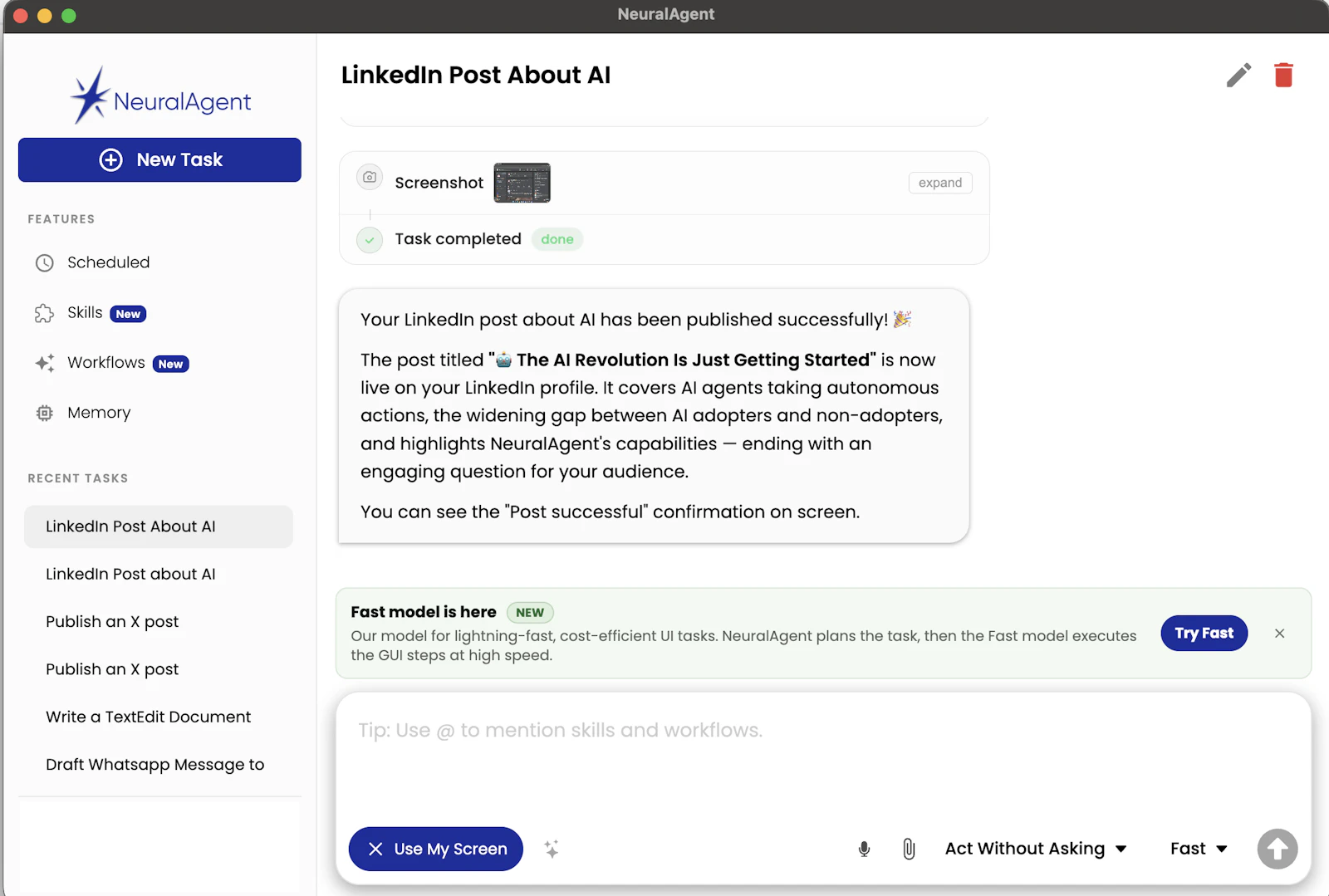Click the NEW badge in Fast model banner
Image resolution: width=1329 pixels, height=896 pixels.
pyautogui.click(x=530, y=613)
